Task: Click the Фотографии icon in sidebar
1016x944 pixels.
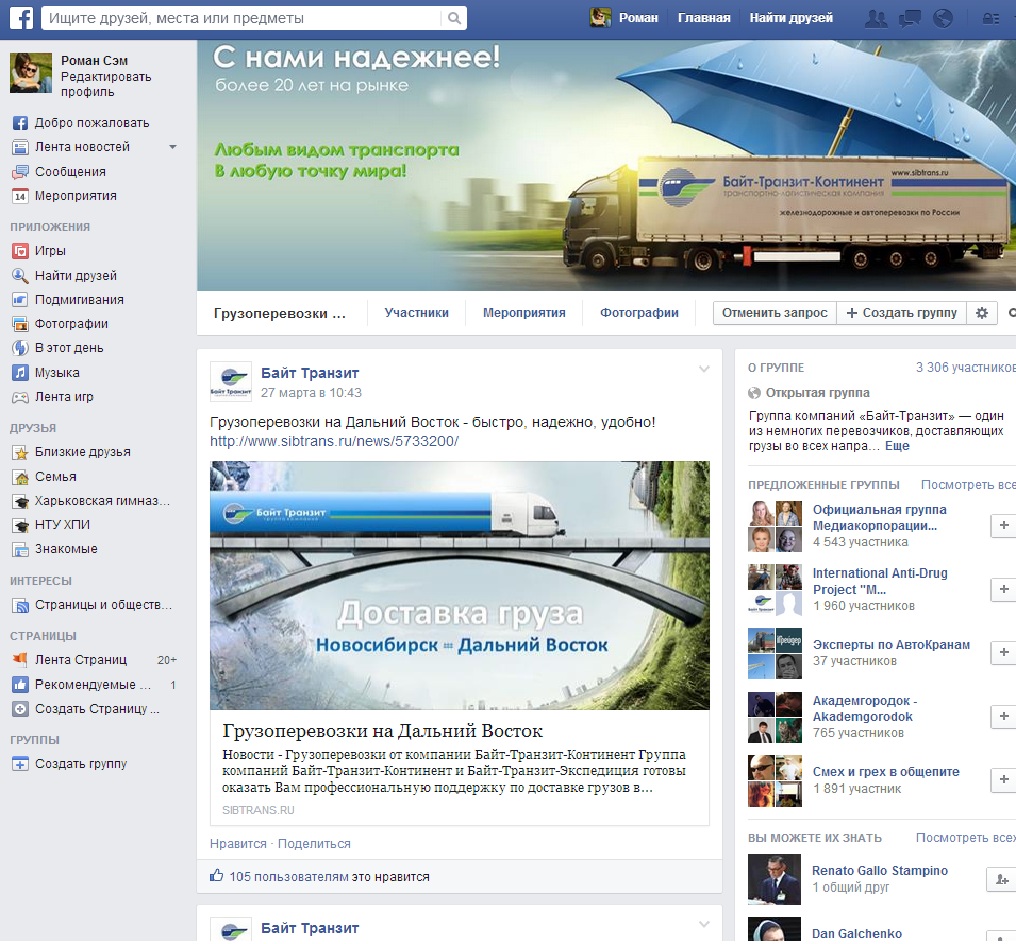Action: tap(21, 324)
